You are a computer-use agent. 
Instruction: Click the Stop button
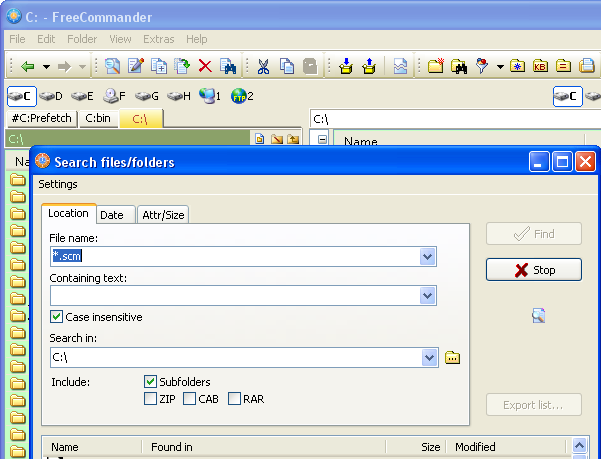point(534,270)
